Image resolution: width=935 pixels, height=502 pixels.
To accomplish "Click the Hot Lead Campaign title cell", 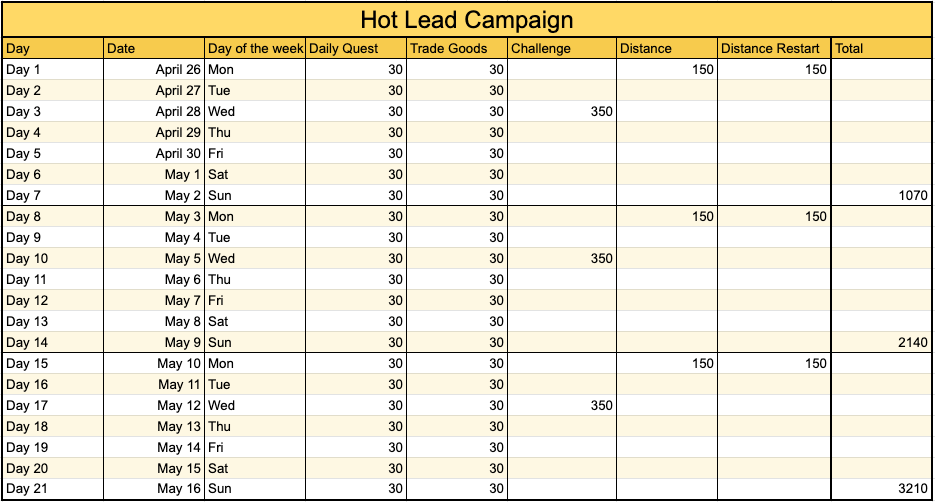I will [x=466, y=20].
